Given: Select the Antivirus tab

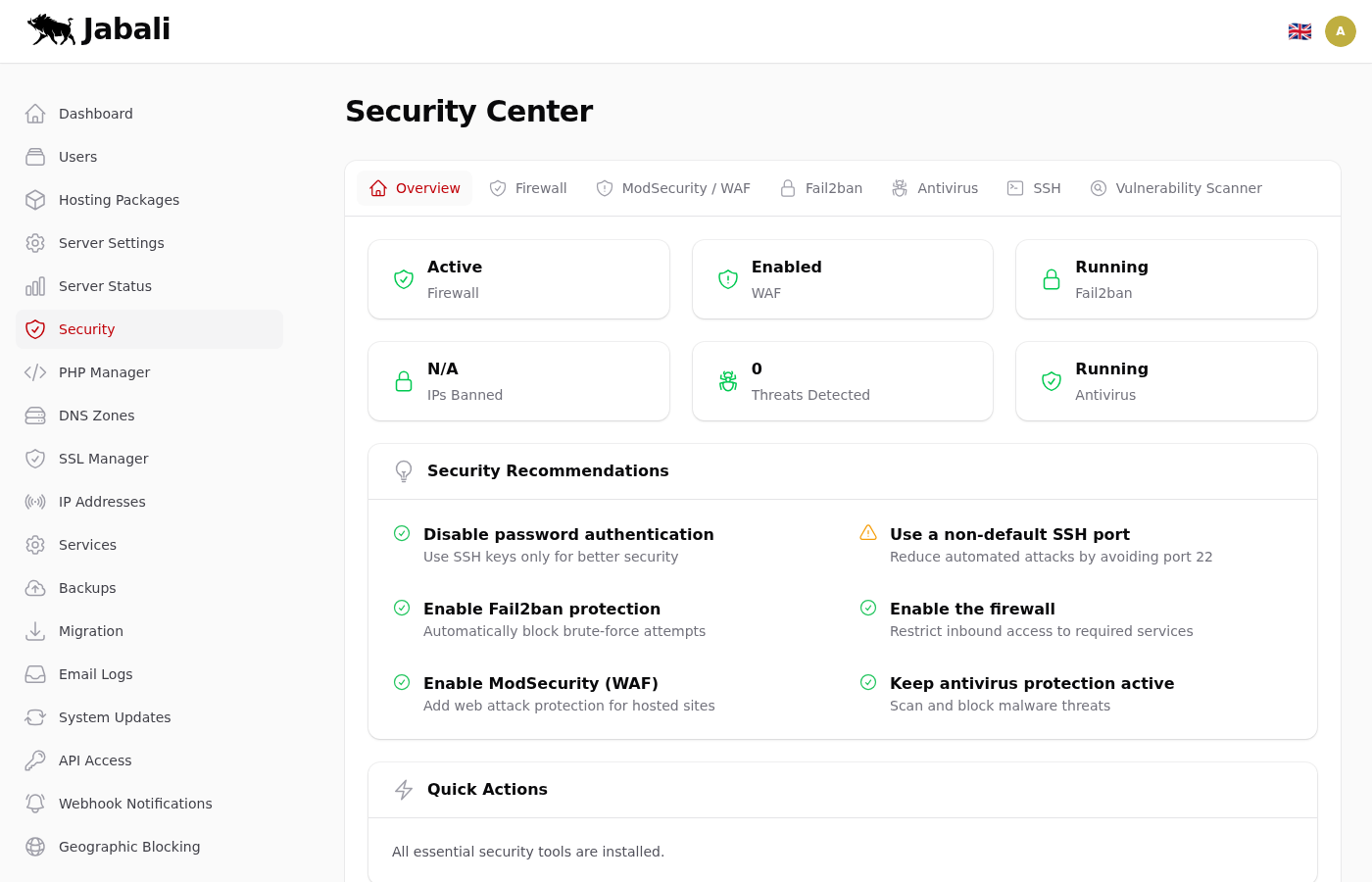Looking at the screenshot, I should coord(935,188).
